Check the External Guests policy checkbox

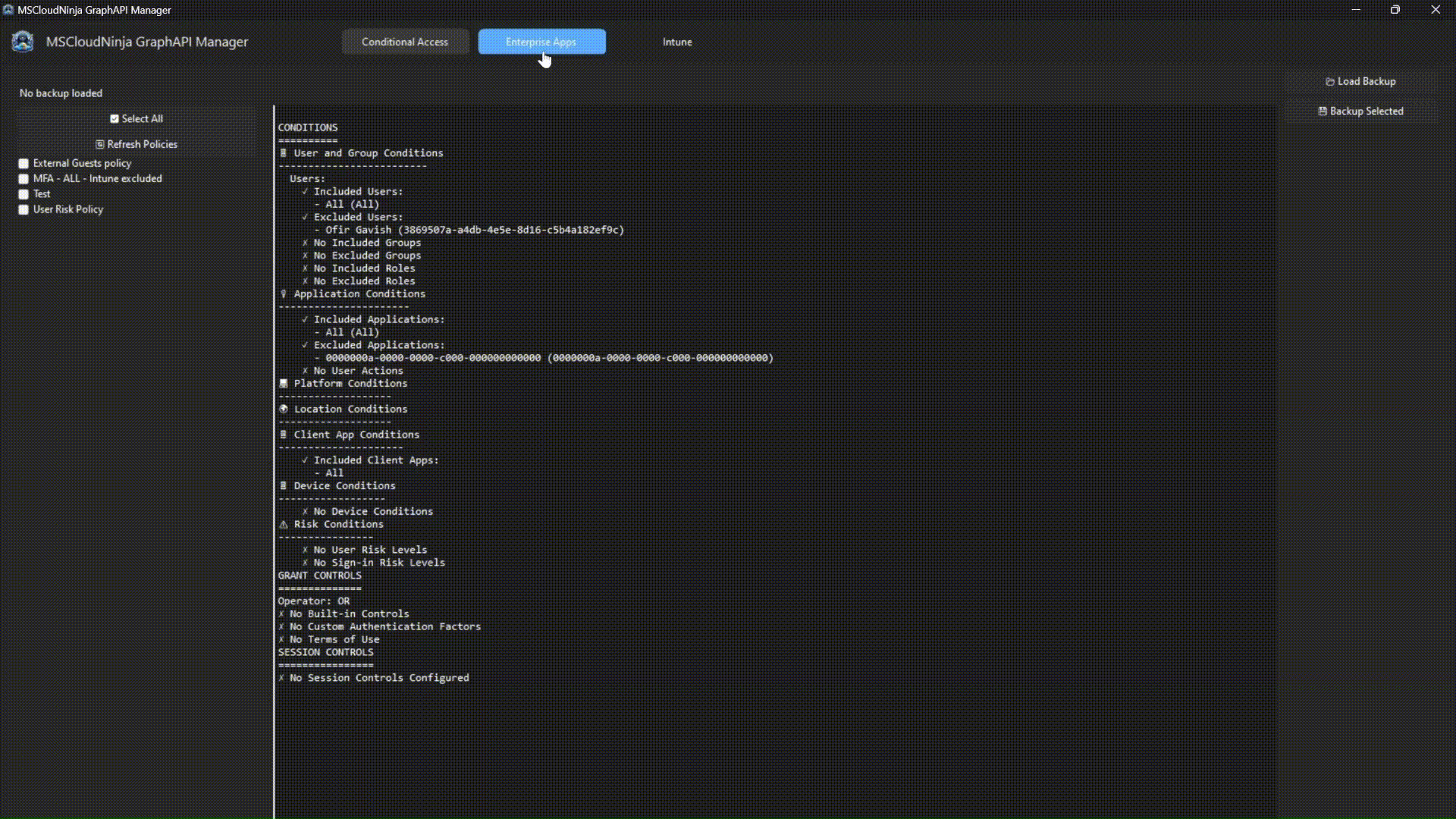pyautogui.click(x=24, y=164)
